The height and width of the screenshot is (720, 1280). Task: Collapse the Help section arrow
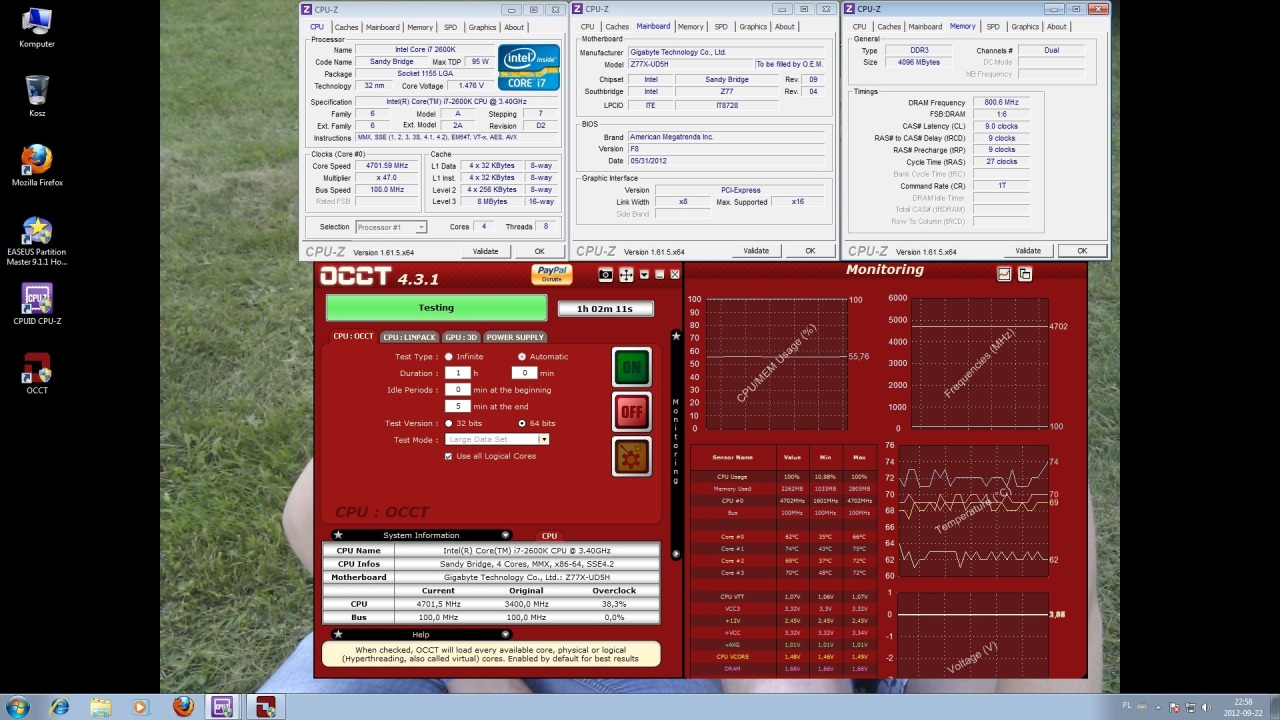tap(505, 634)
